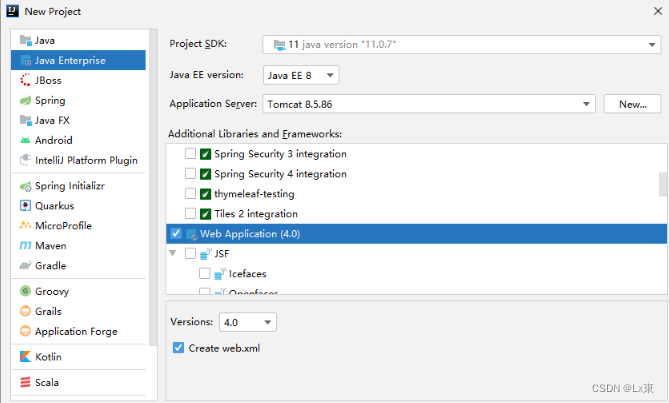Screen dimensions: 669x403
Task: Click the green check icon beside Tiles 2 integration
Action: click(x=205, y=214)
